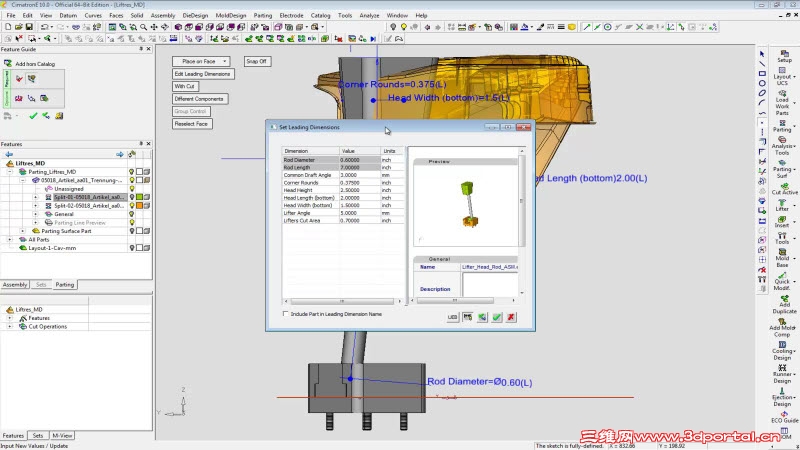Click the Edit Leading Dimensions button
Viewport: 800px width, 450px height.
click(203, 74)
